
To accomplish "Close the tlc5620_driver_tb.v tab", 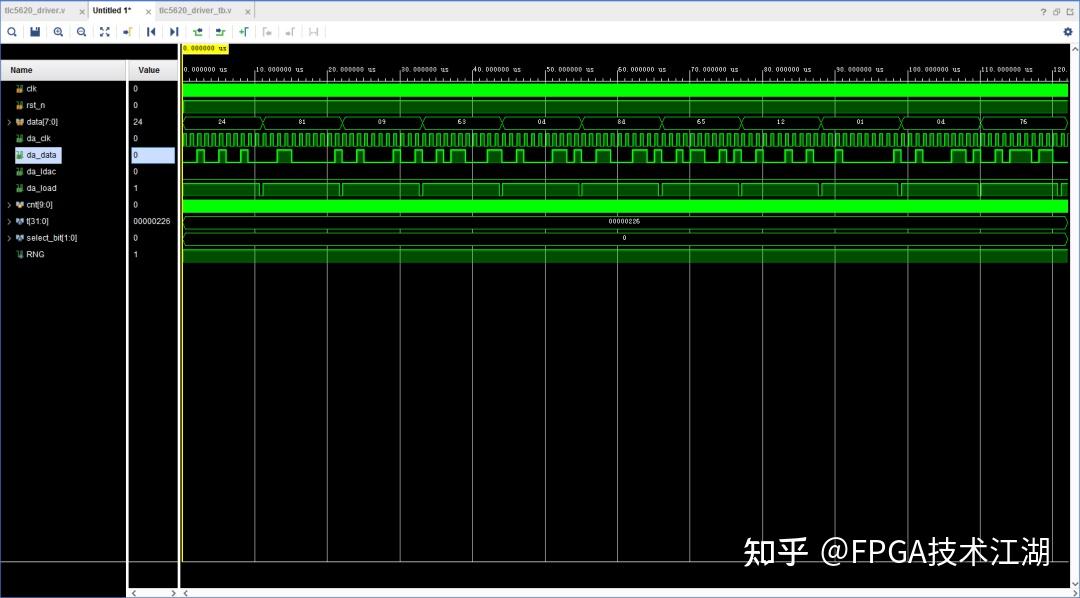I will click(248, 12).
